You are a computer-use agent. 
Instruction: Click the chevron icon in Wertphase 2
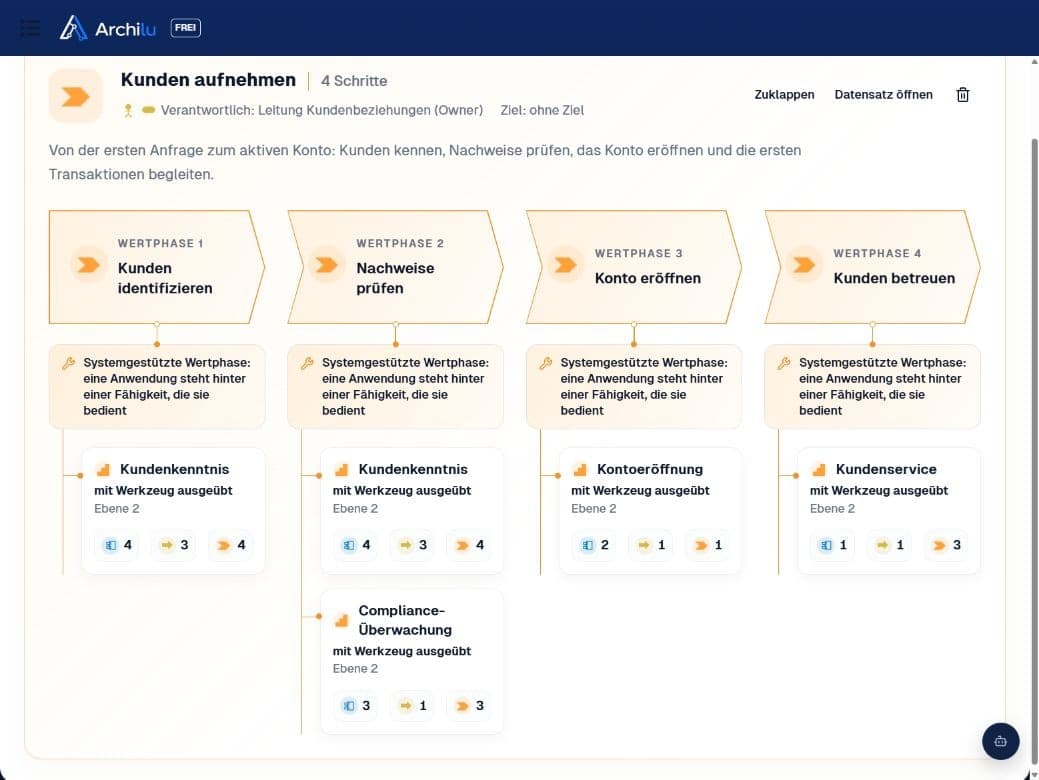pyautogui.click(x=327, y=265)
